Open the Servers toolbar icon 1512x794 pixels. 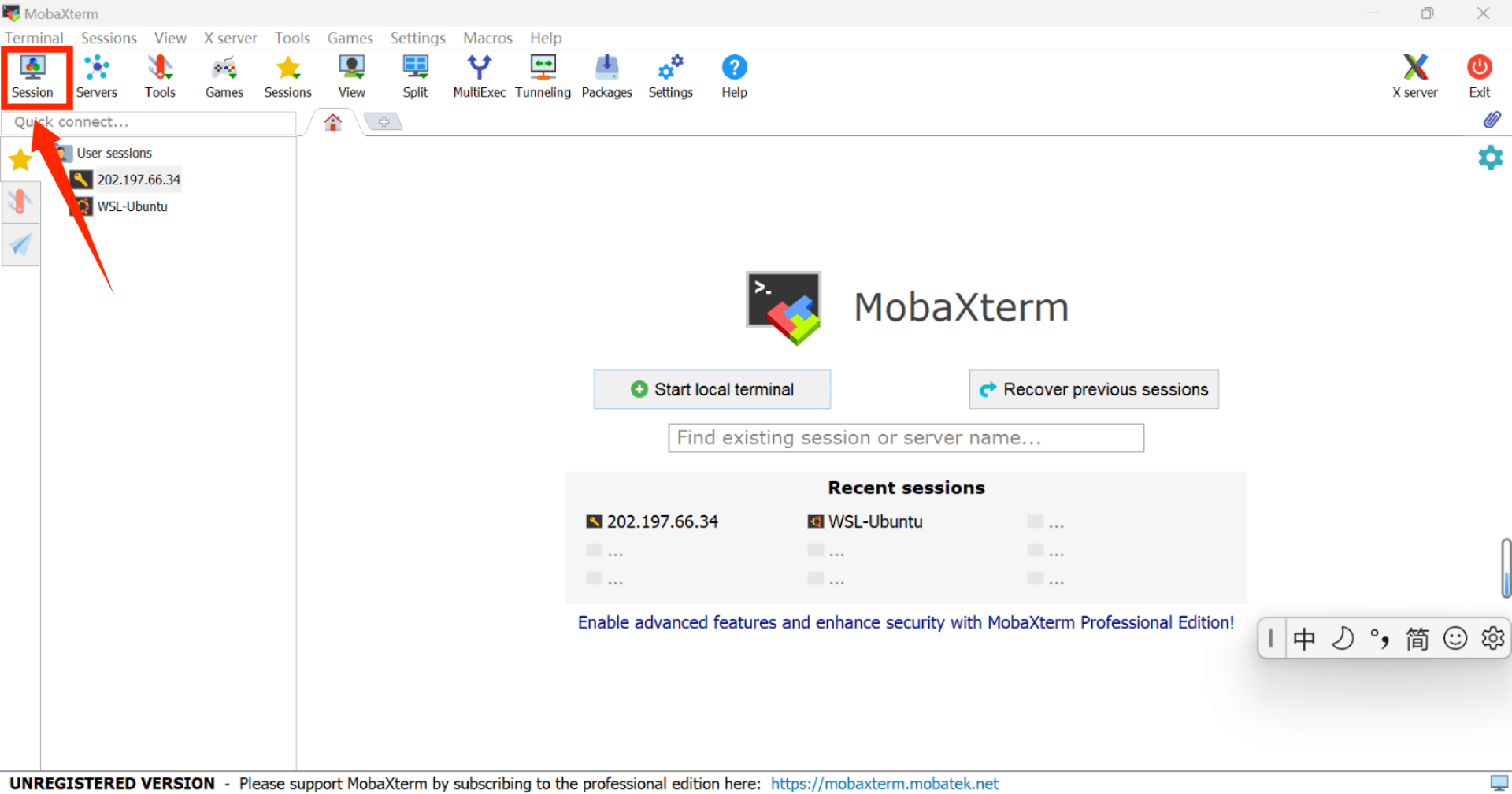click(x=97, y=76)
